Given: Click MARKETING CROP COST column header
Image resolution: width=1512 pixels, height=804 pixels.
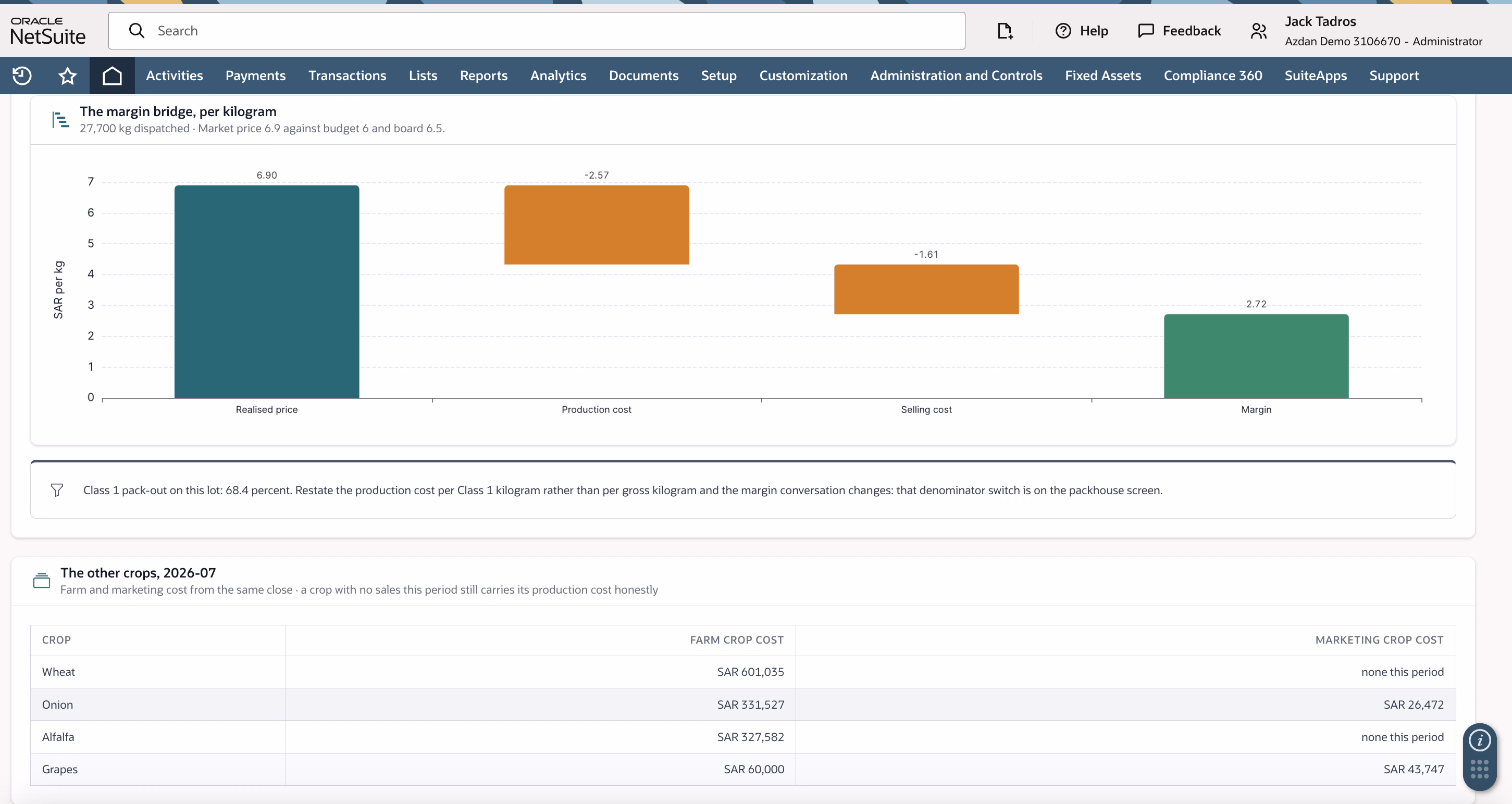Looking at the screenshot, I should (1379, 640).
